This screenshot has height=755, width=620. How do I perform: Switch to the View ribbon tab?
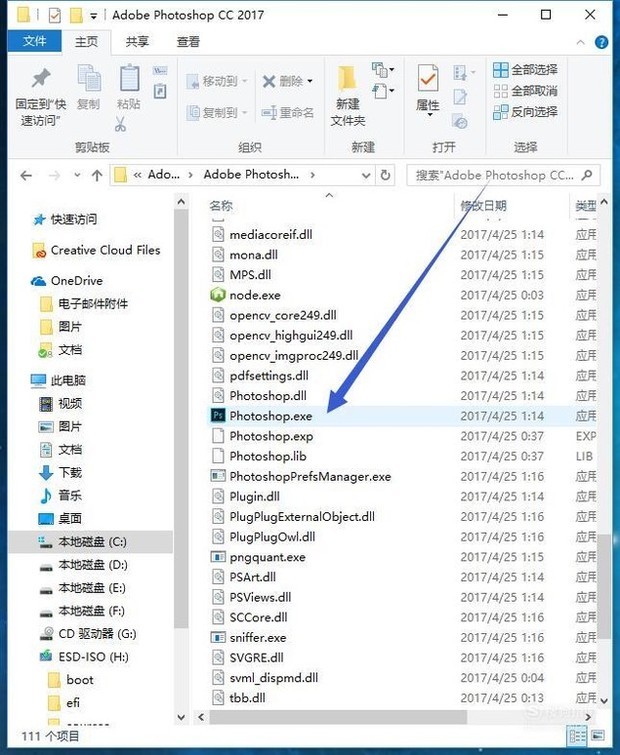[188, 42]
